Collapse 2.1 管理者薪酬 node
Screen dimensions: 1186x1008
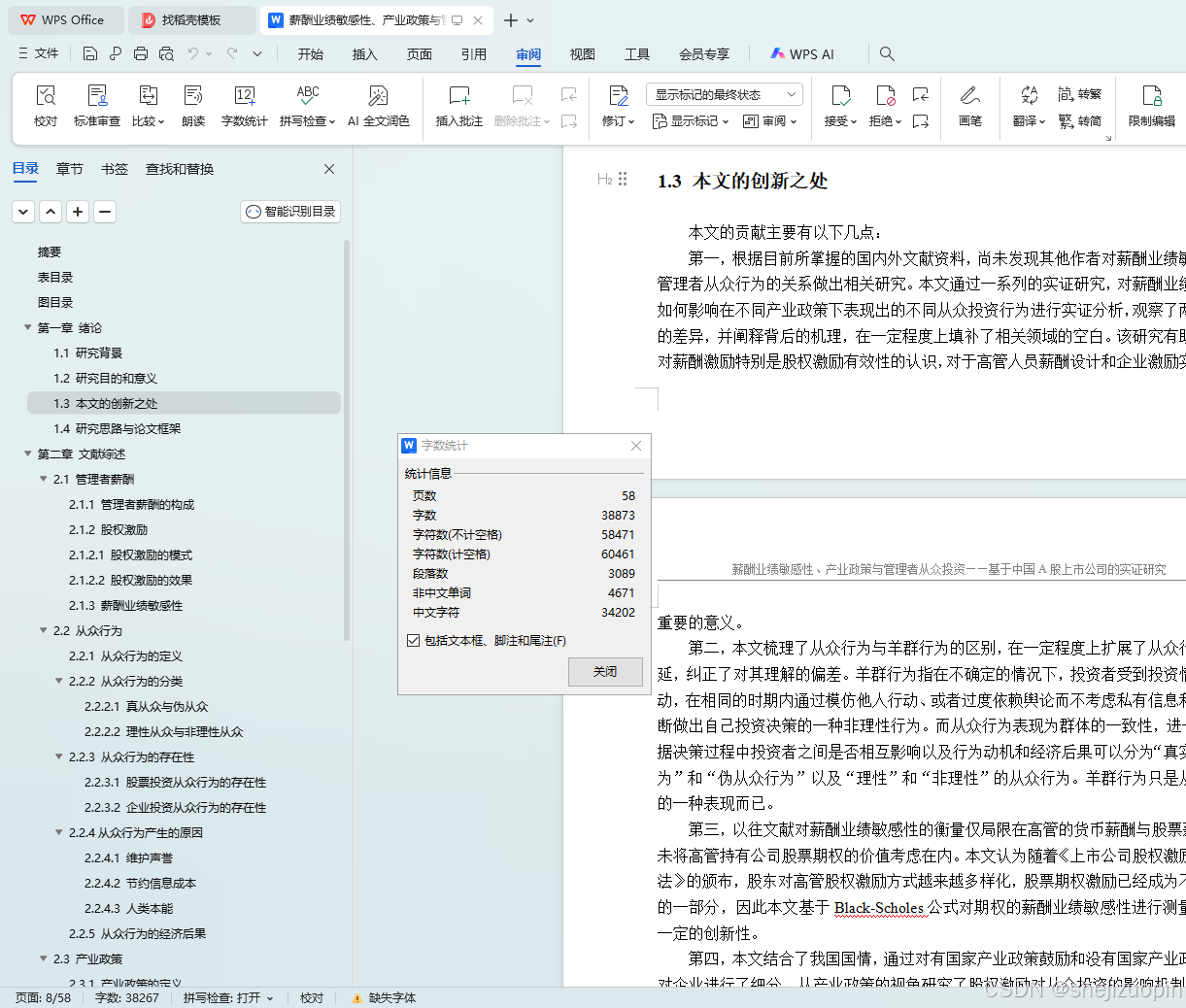point(44,480)
